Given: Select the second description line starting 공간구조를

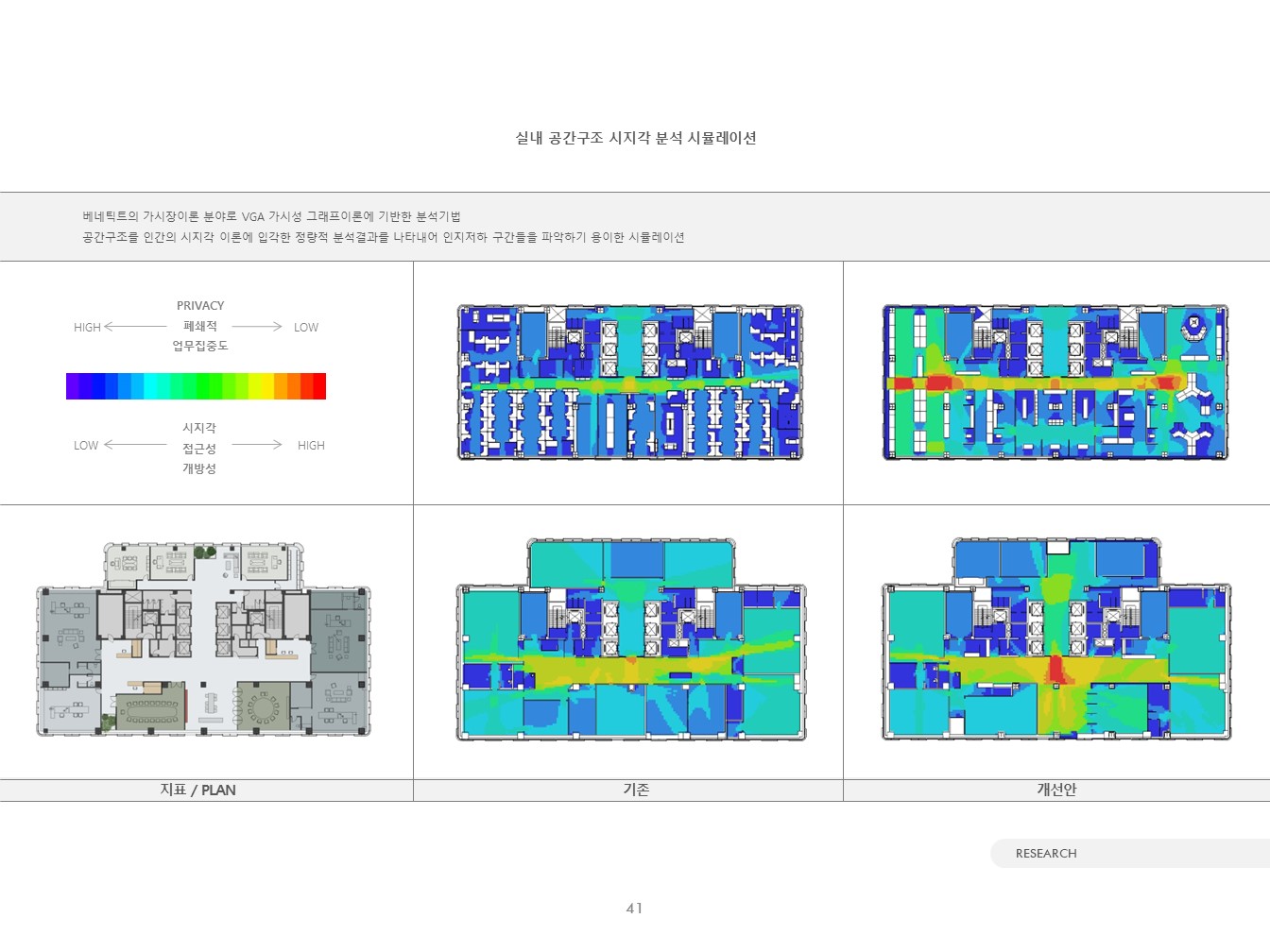Looking at the screenshot, I should click(x=383, y=237).
